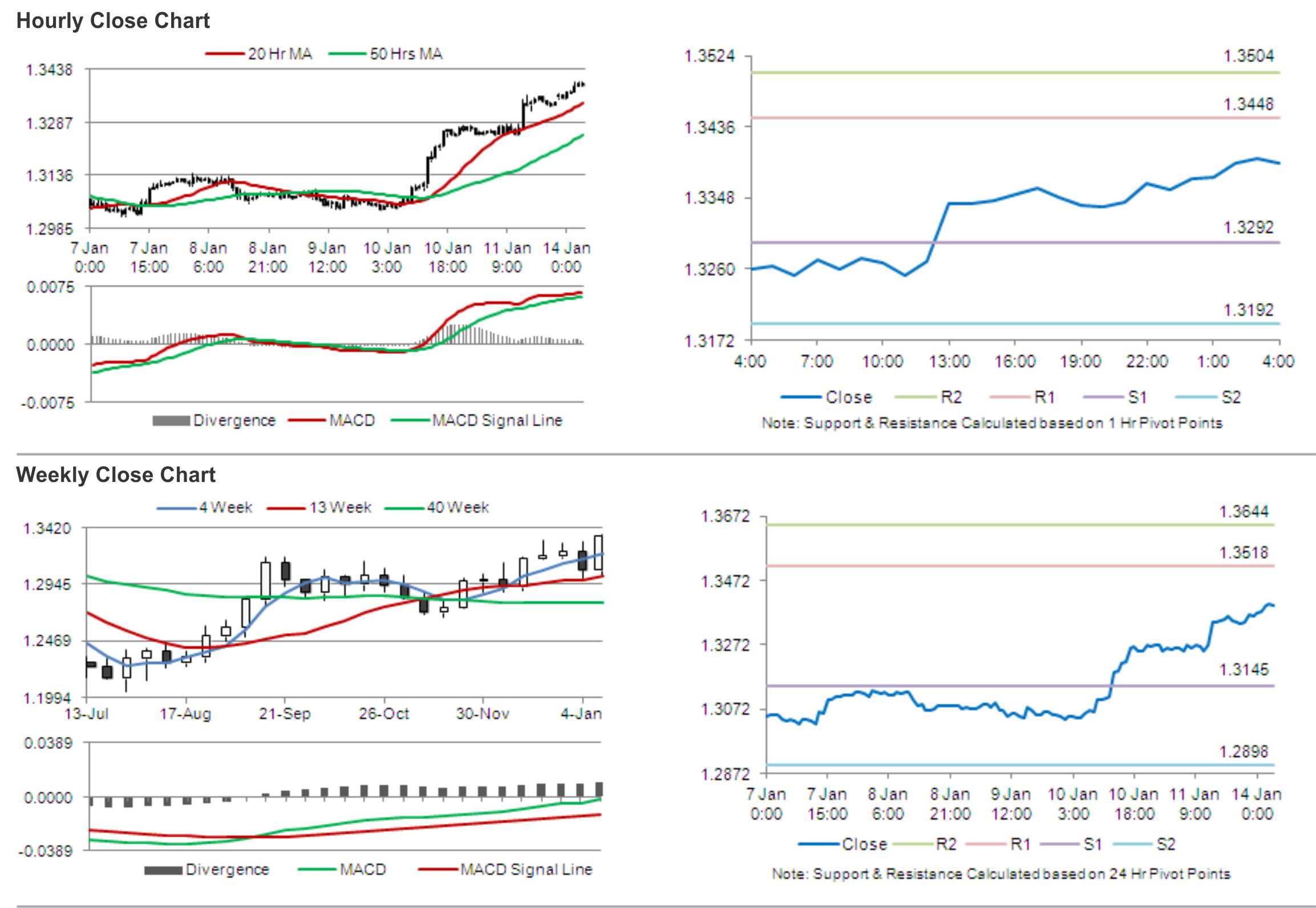
Task: Click the "13:00" time axis label
Action: [x=949, y=361]
